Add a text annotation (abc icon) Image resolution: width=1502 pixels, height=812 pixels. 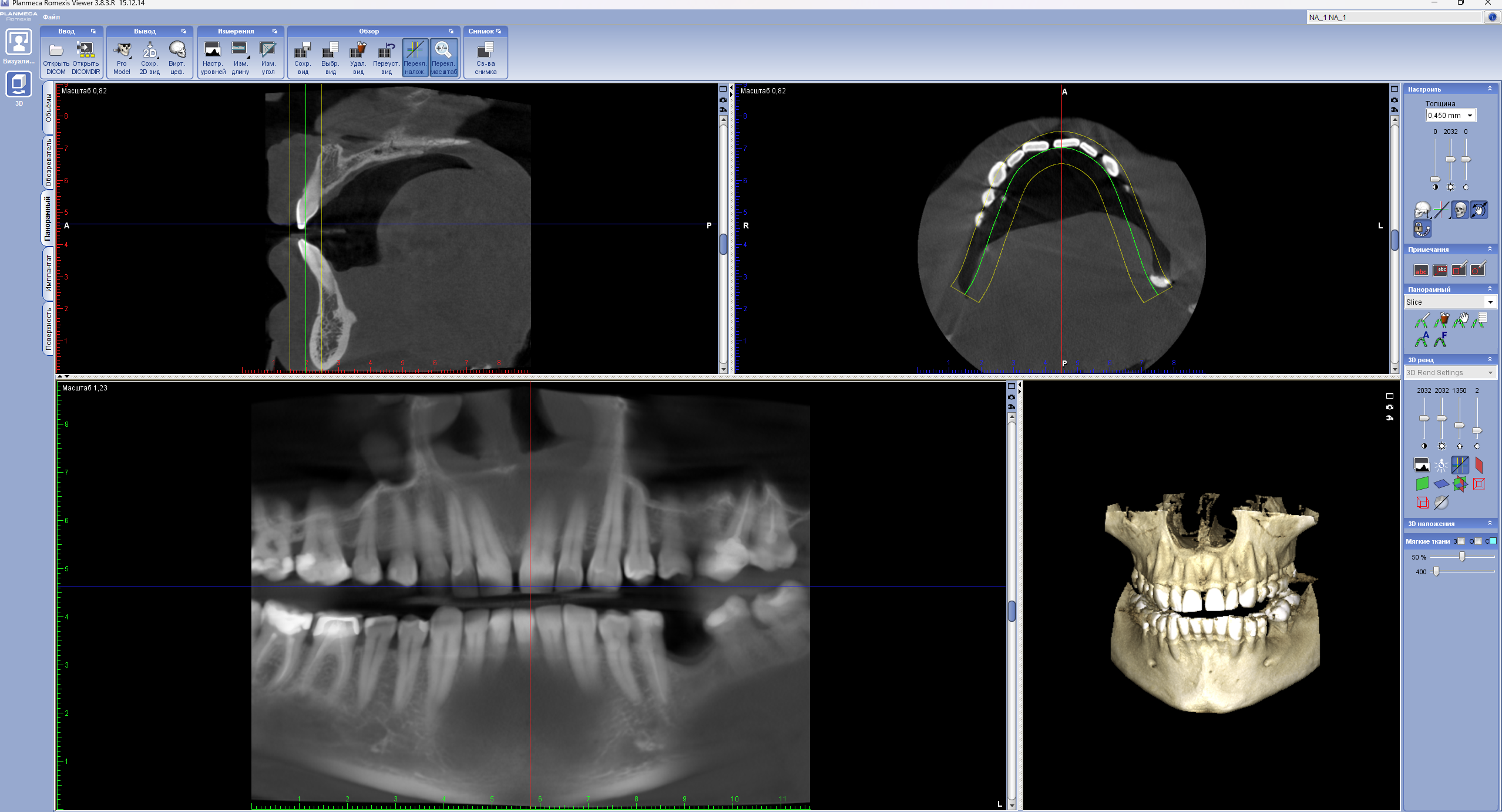1421,270
